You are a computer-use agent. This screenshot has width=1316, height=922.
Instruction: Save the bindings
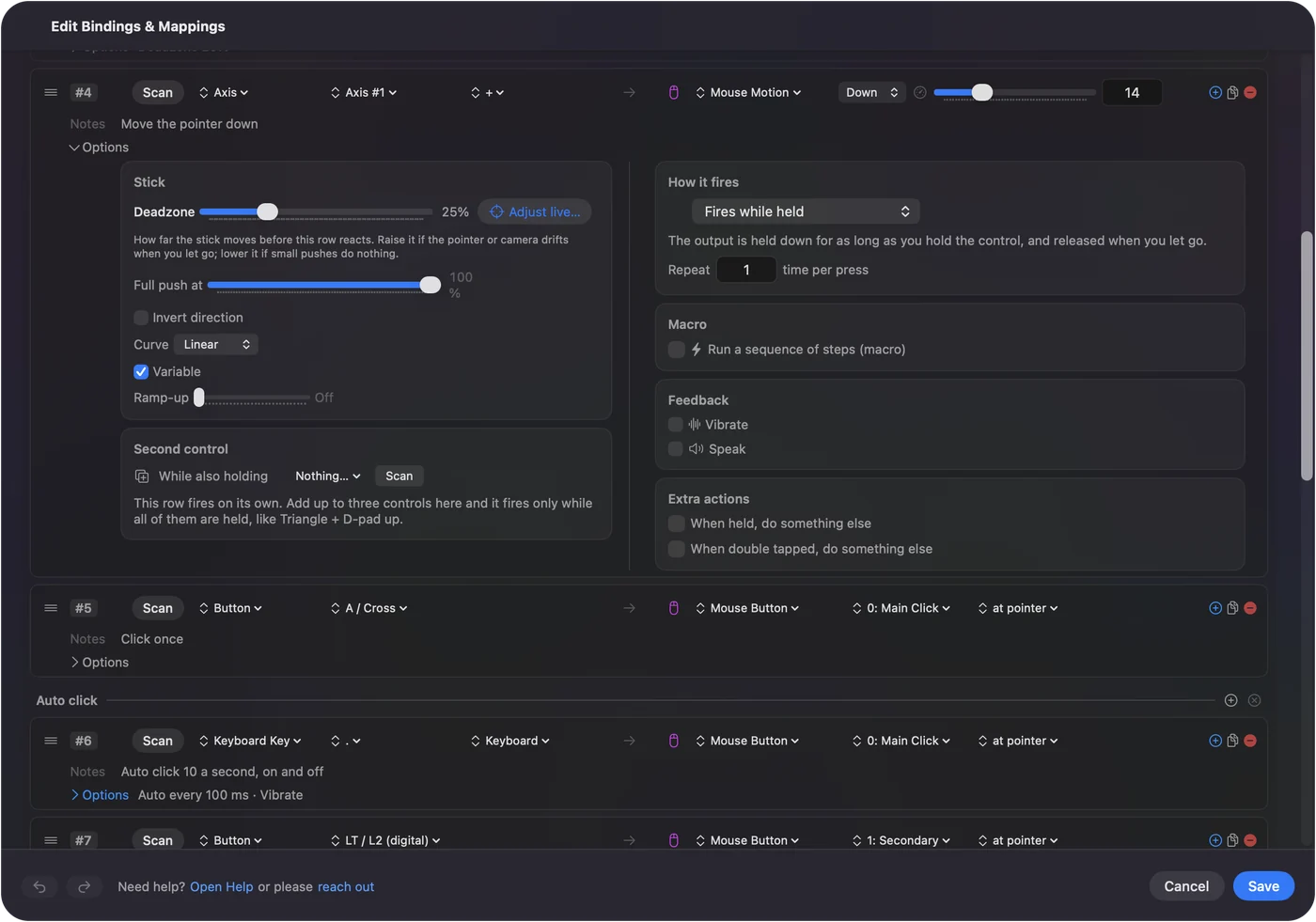coord(1263,886)
